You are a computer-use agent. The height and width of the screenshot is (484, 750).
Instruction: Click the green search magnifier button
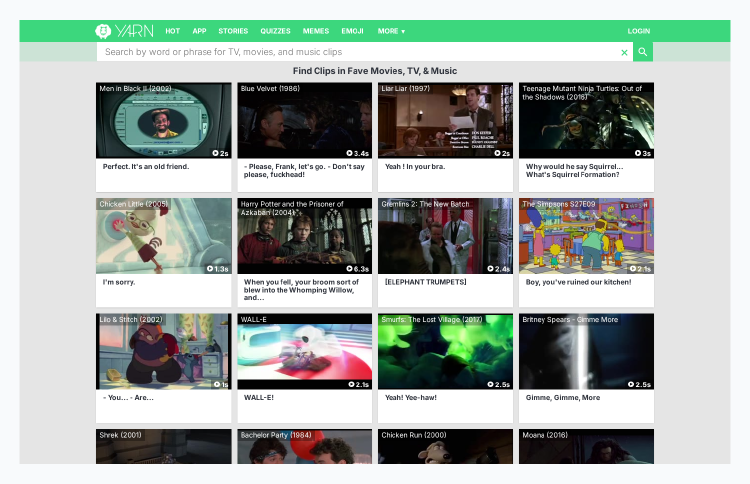pyautogui.click(x=643, y=52)
